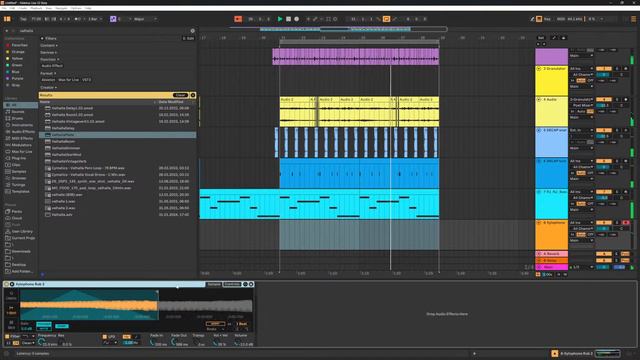This screenshot has width=640, height=360.
Task: Open the Create menu
Action: (23, 8)
